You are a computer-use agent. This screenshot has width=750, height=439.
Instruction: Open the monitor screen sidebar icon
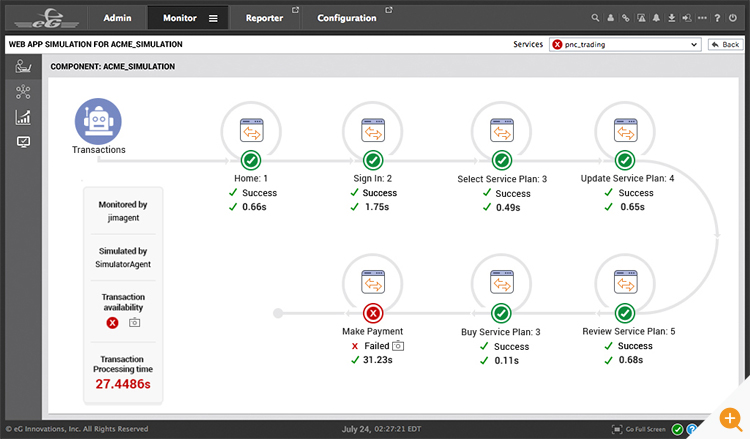(23, 142)
